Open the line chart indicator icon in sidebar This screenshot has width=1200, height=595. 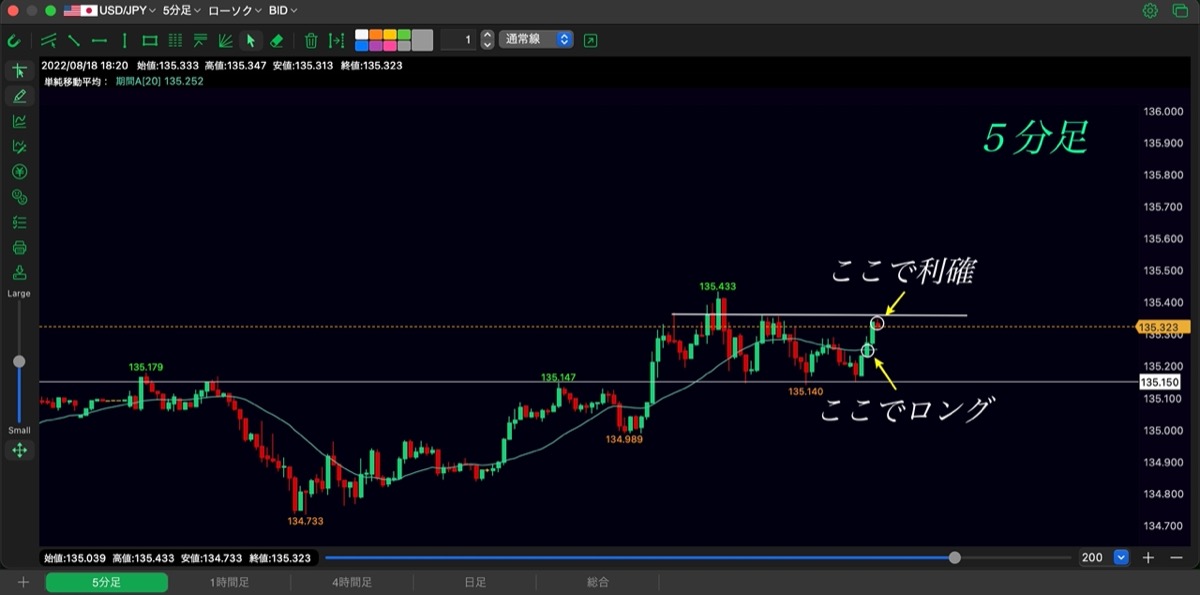[x=19, y=121]
